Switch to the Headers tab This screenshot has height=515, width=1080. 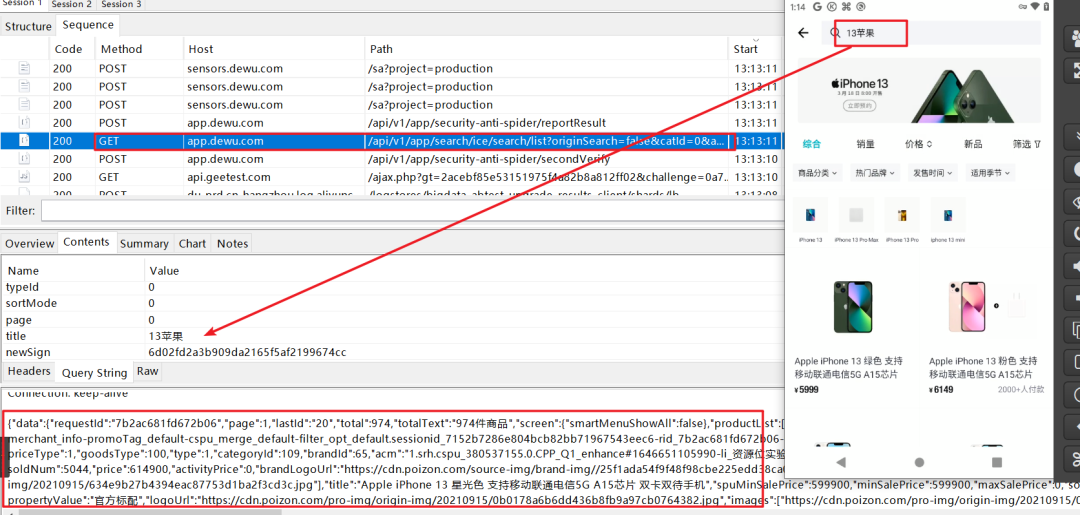pos(29,371)
